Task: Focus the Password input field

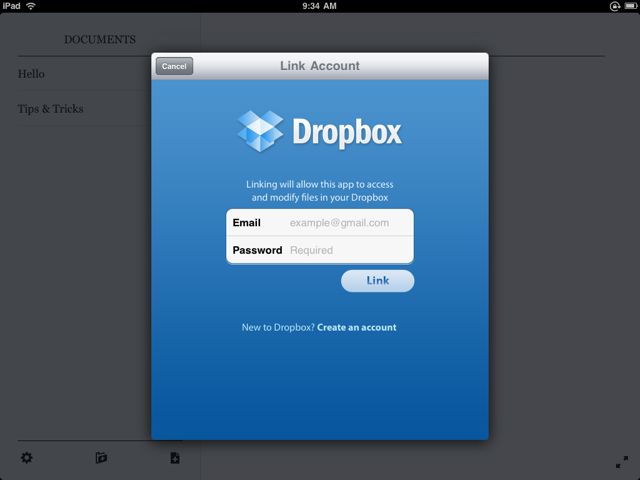Action: click(x=320, y=250)
